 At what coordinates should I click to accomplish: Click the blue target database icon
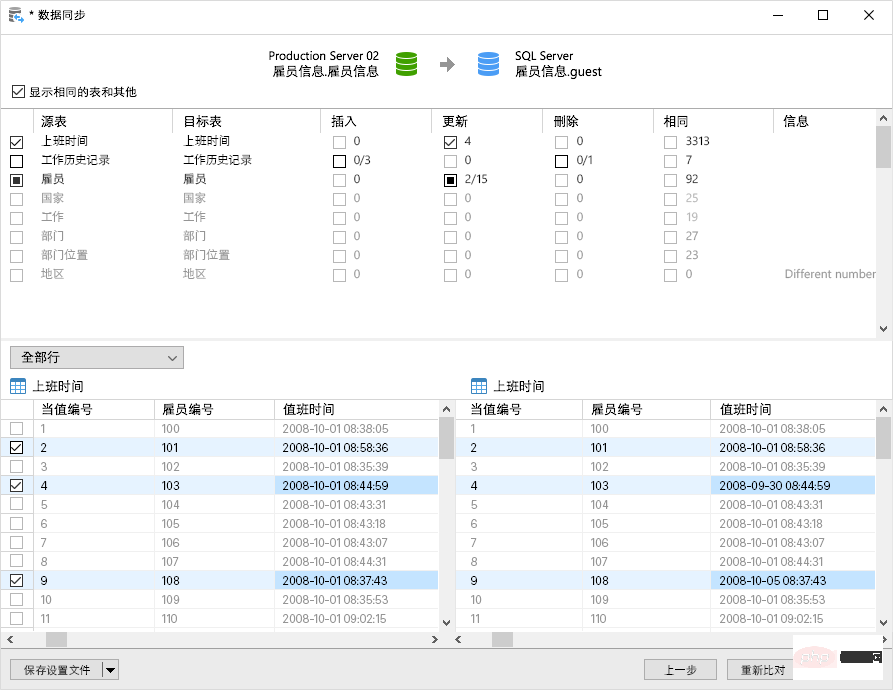coord(488,64)
